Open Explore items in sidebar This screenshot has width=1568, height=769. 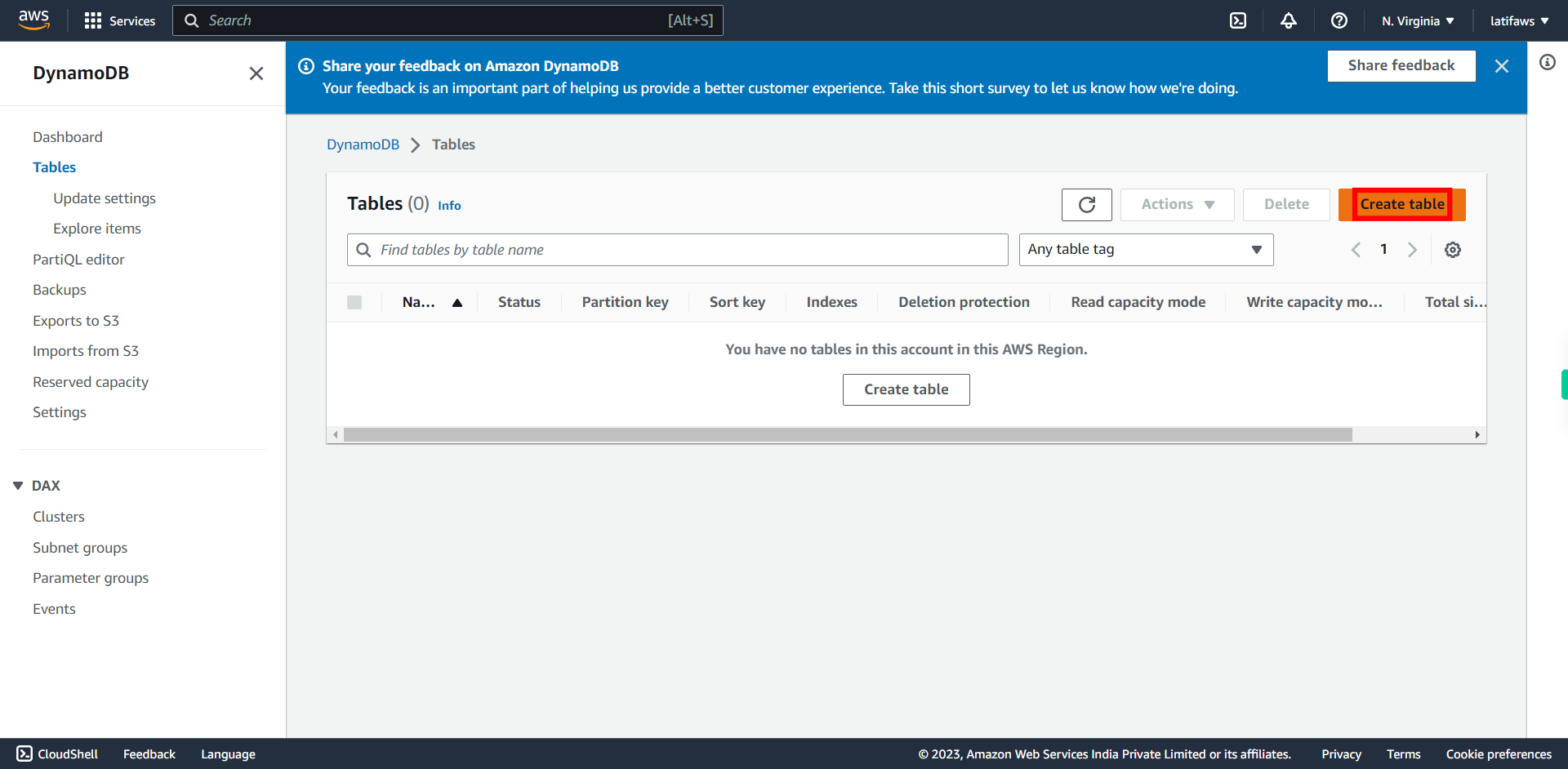coord(97,229)
